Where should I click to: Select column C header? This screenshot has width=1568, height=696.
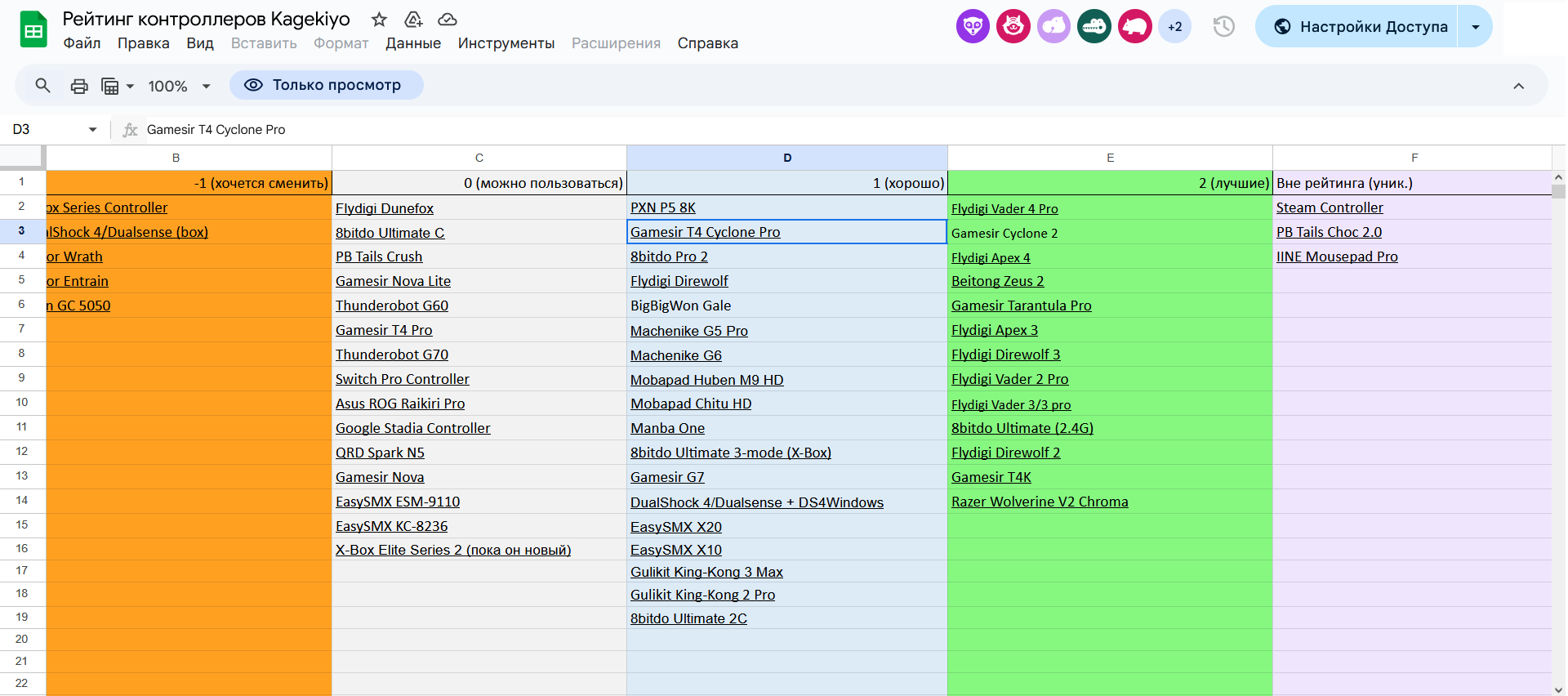[x=479, y=158]
